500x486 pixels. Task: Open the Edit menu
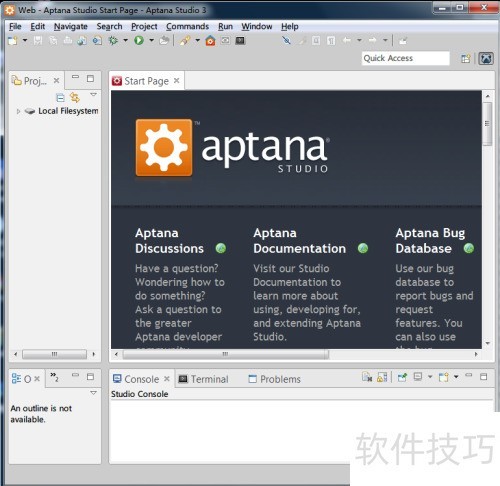(x=38, y=26)
